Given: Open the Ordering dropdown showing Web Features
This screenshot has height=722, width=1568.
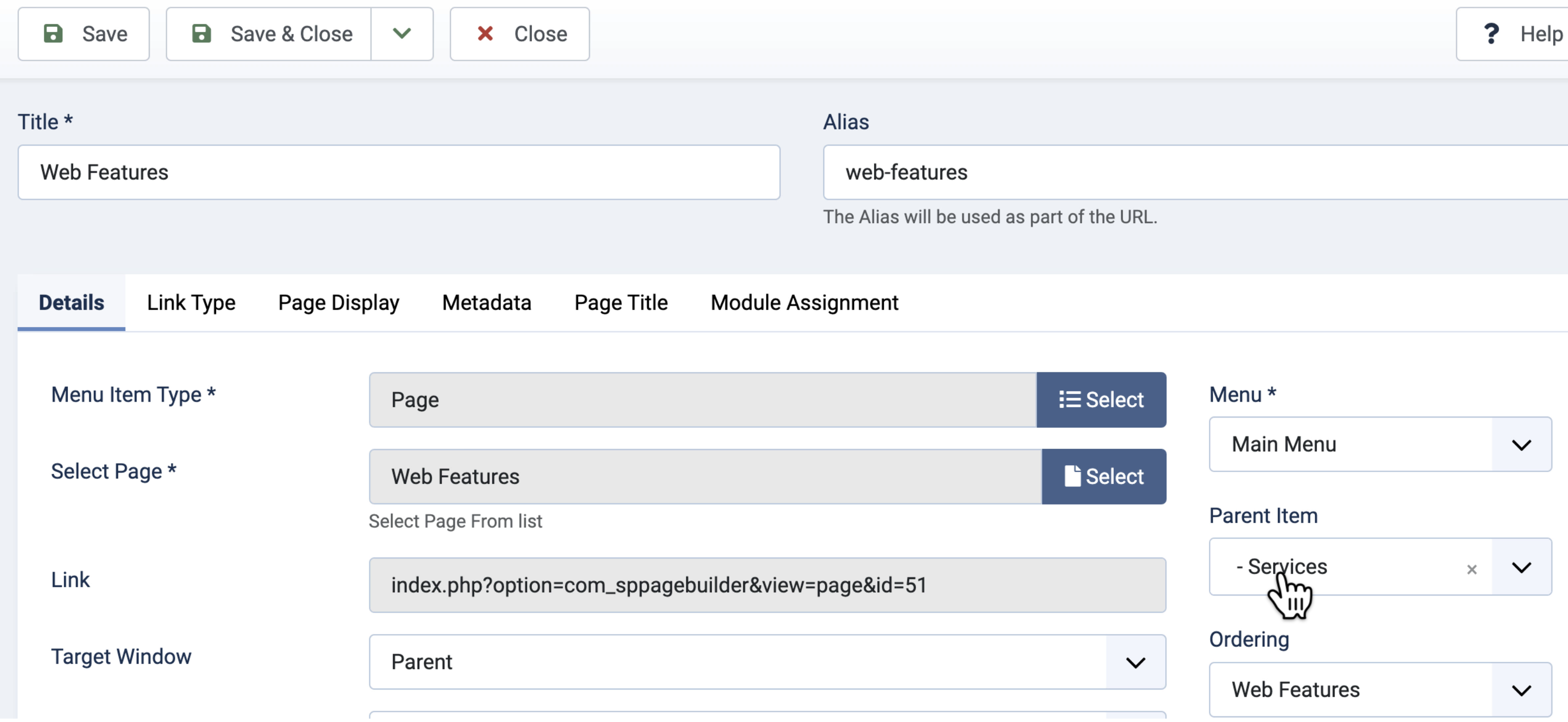Looking at the screenshot, I should pos(1380,689).
